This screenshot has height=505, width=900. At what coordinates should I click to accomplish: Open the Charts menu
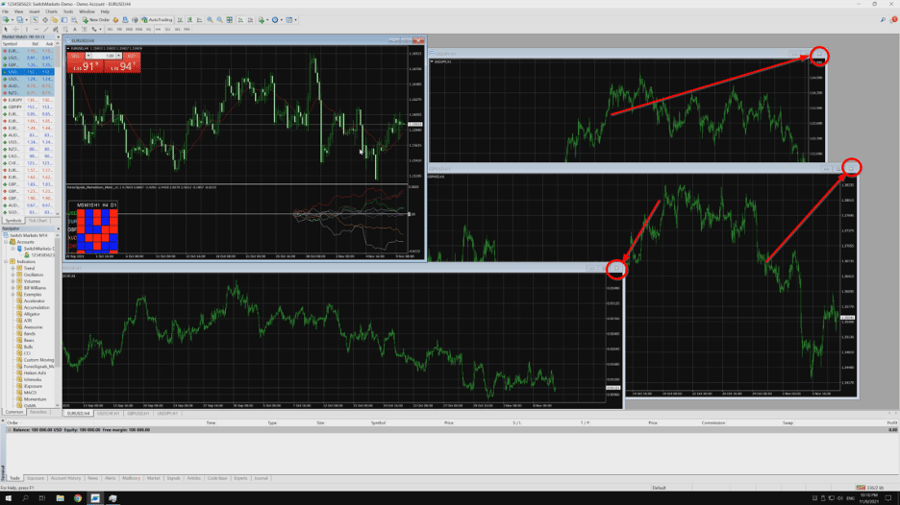click(x=51, y=11)
